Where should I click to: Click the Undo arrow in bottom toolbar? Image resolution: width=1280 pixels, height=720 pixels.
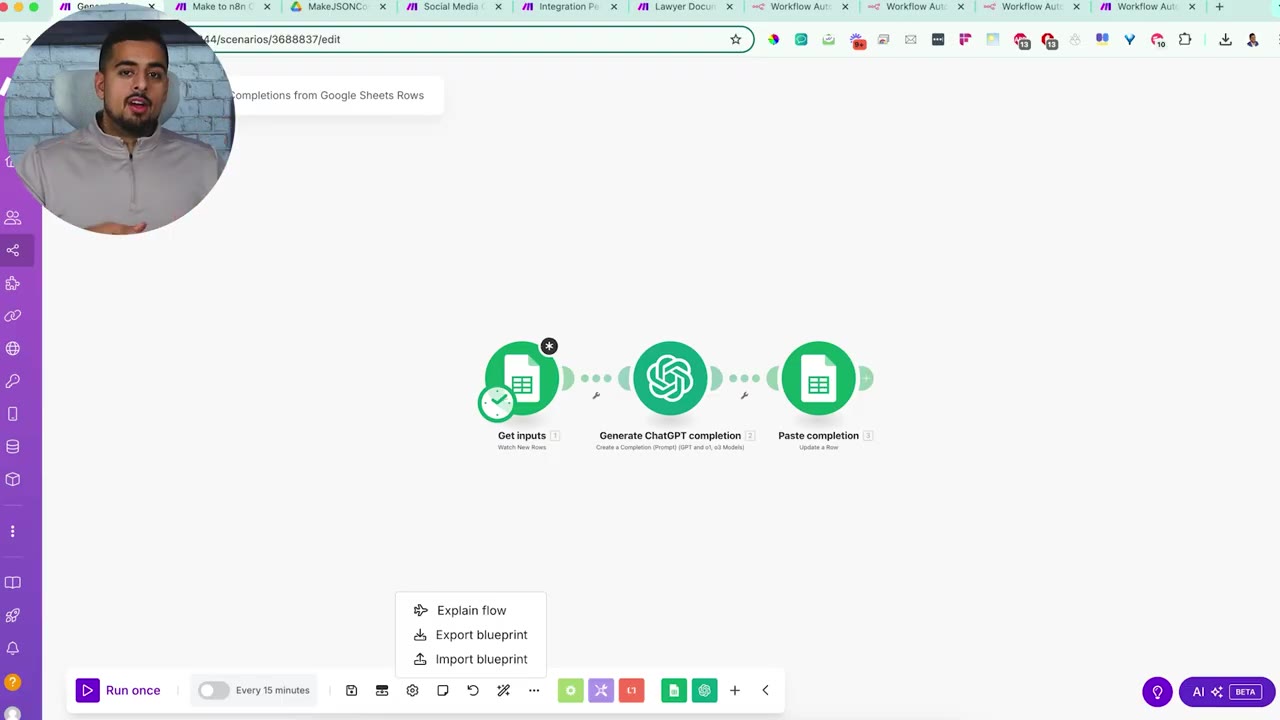tap(473, 690)
